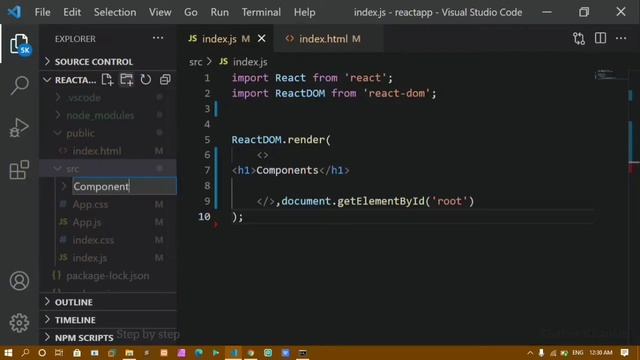Open the Accounts menu icon
This screenshot has width=640, height=360.
pos(19,281)
